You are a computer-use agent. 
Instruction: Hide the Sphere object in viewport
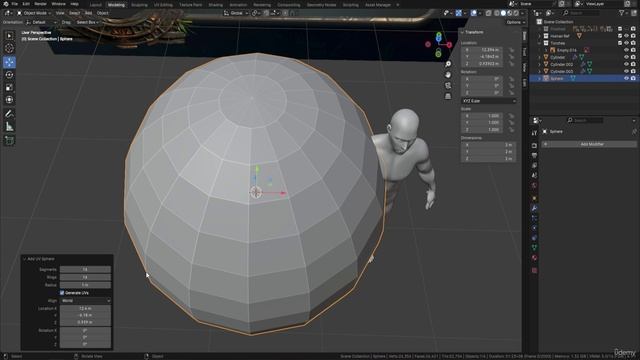point(626,78)
